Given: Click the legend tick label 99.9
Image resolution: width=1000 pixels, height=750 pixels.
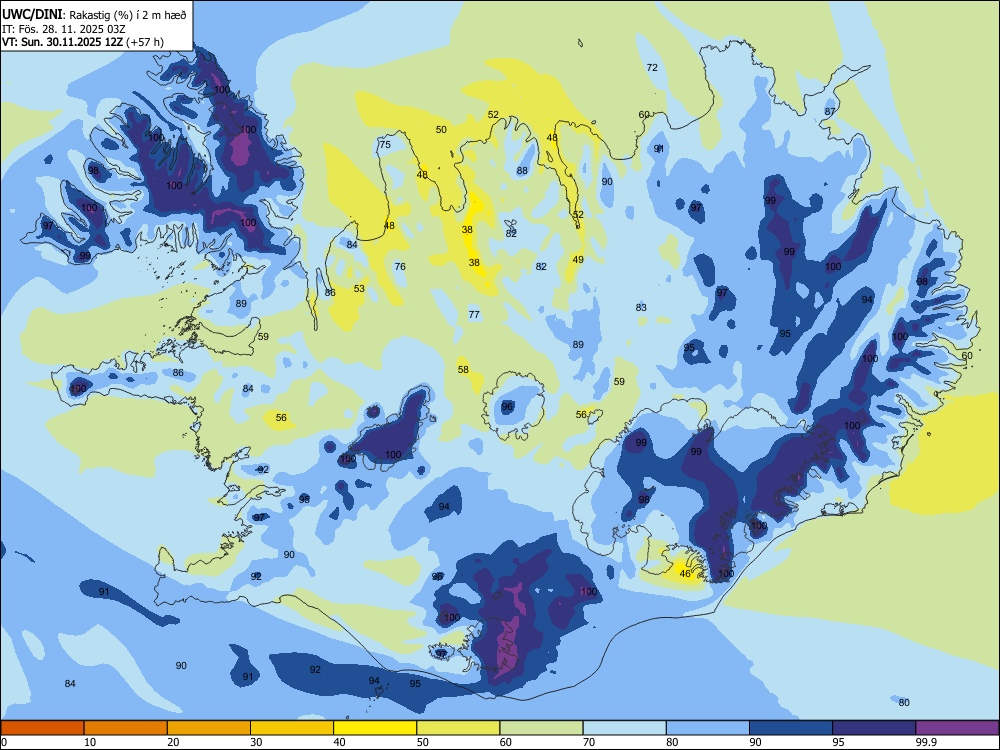Looking at the screenshot, I should tap(926, 742).
